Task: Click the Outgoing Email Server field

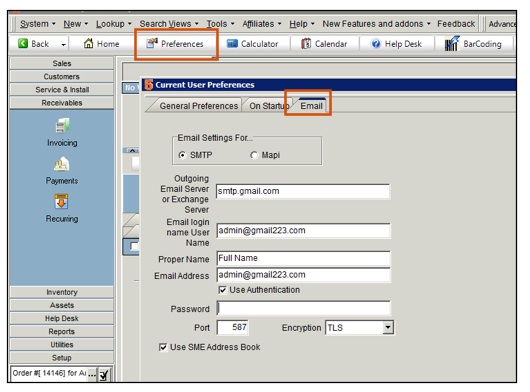Action: click(x=303, y=191)
